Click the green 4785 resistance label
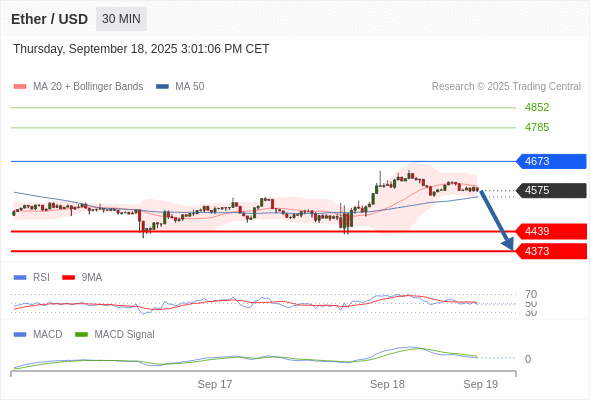 point(537,127)
